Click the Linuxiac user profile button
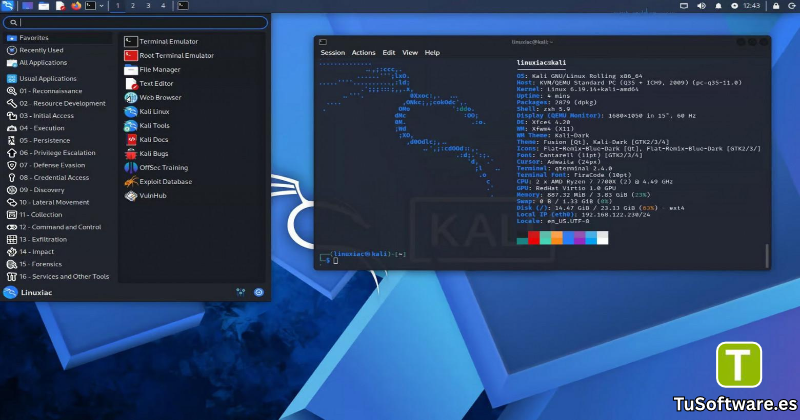 (x=28, y=292)
